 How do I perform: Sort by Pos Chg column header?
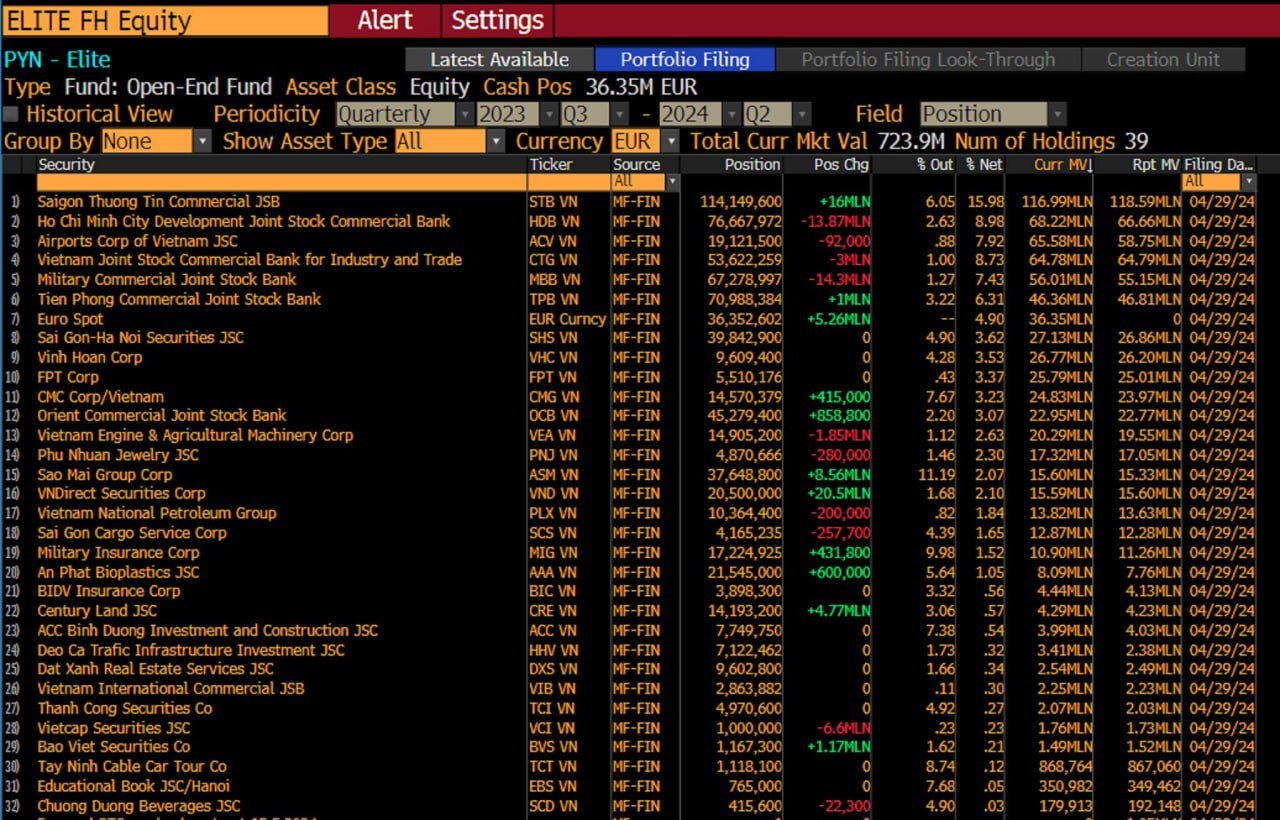click(841, 164)
